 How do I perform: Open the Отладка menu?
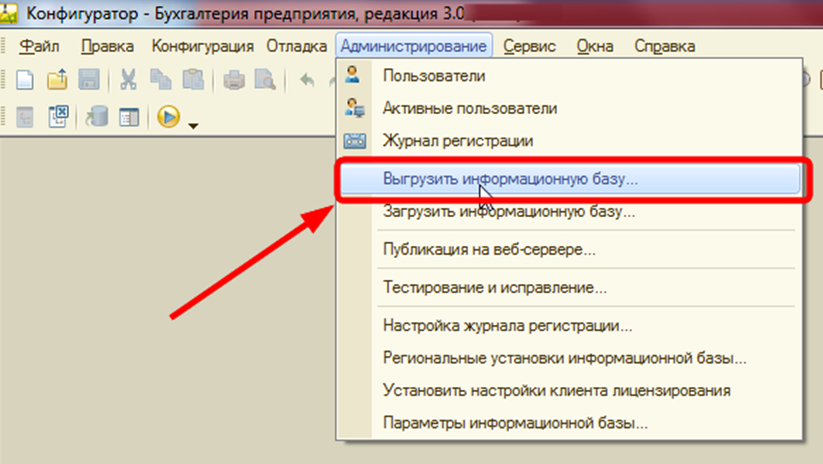[297, 46]
